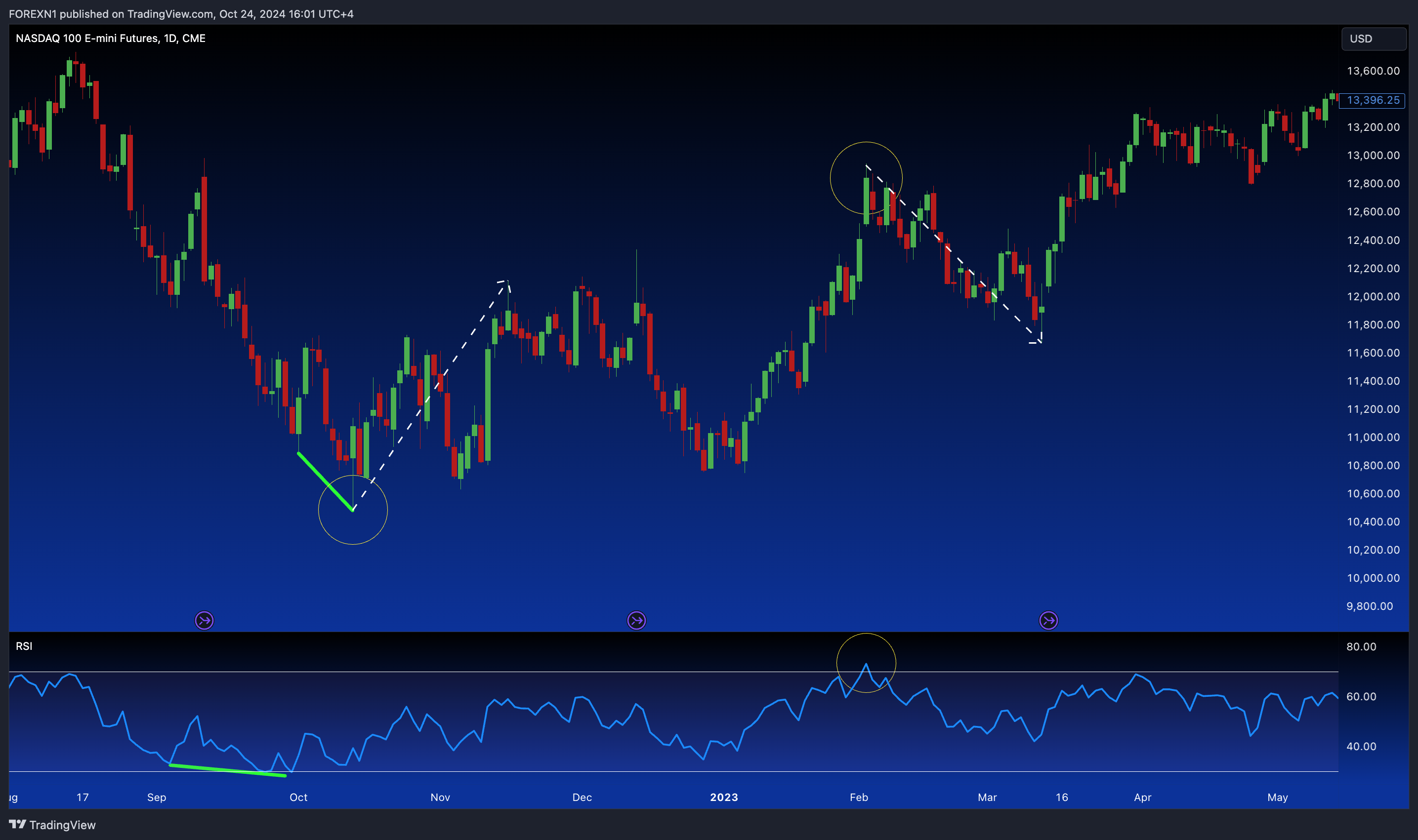Click the TradingView logo at bottom left
1418x840 pixels.
[x=52, y=825]
